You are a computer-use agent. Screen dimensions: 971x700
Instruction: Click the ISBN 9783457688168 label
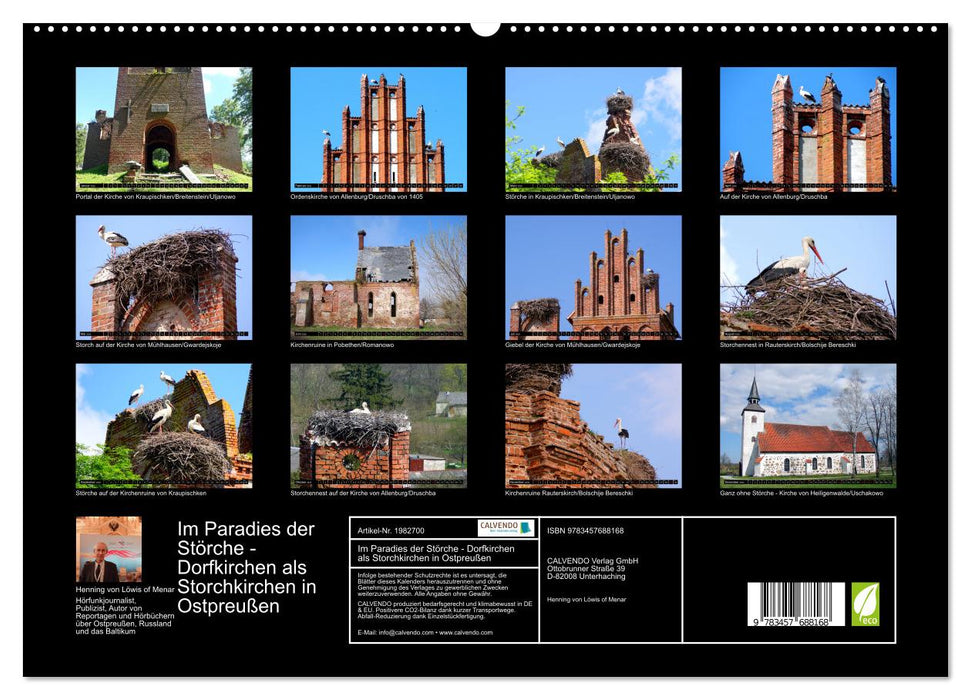585,530
